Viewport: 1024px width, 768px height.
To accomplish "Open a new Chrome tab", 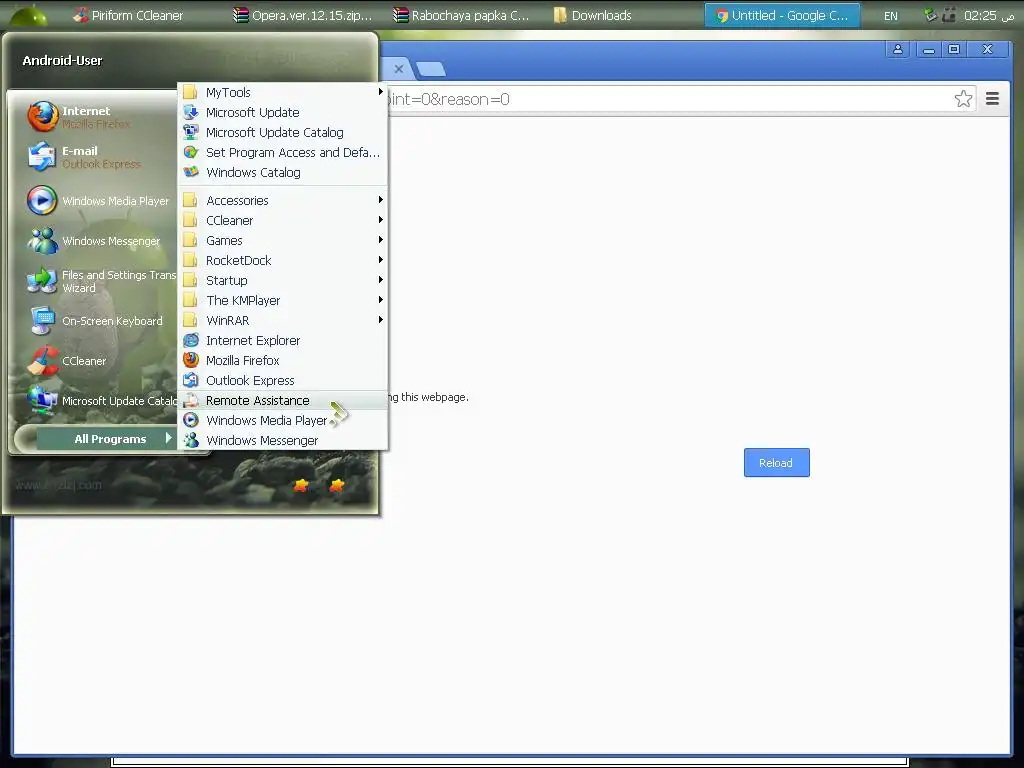I will (431, 69).
